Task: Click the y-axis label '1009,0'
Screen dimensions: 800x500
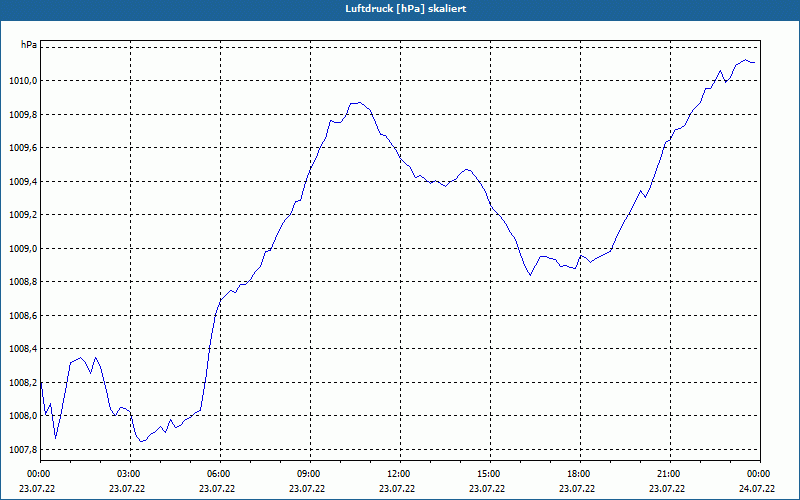Action: [23, 248]
